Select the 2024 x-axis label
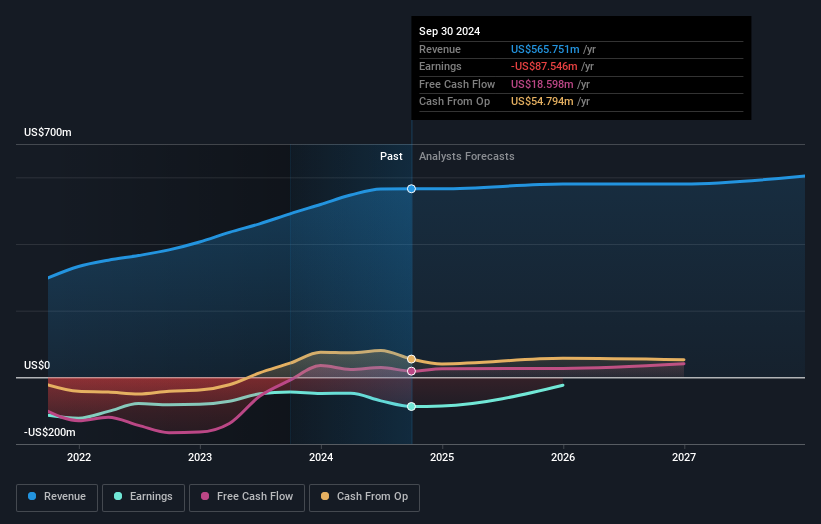Viewport: 821px width, 524px height. point(321,458)
